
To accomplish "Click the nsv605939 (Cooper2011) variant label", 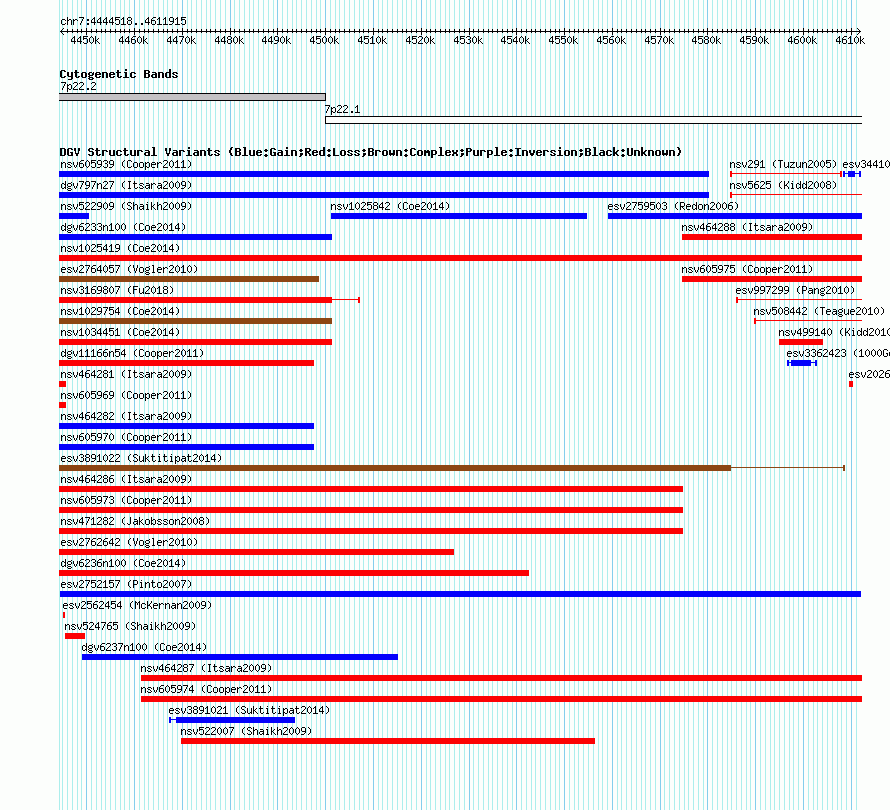I will 126,165.
